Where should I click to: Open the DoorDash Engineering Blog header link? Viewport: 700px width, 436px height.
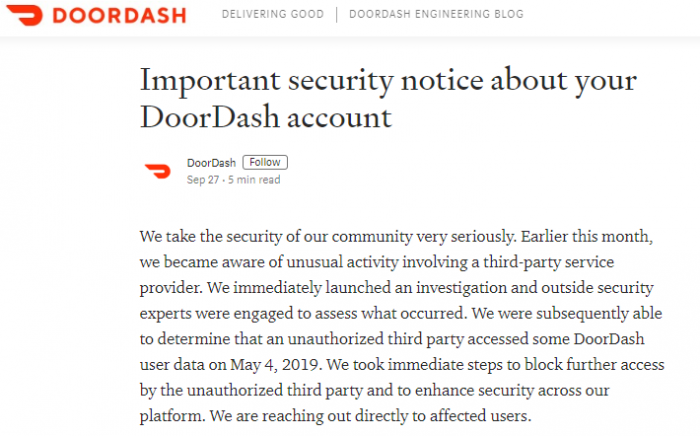tap(436, 14)
